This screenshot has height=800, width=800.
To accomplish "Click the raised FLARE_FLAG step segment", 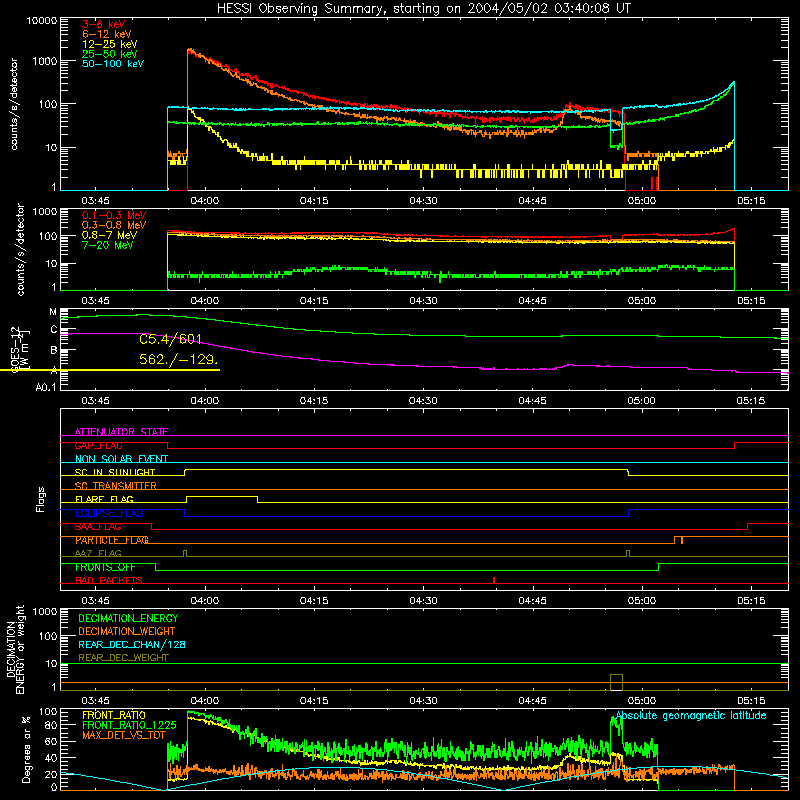I will pyautogui.click(x=222, y=496).
